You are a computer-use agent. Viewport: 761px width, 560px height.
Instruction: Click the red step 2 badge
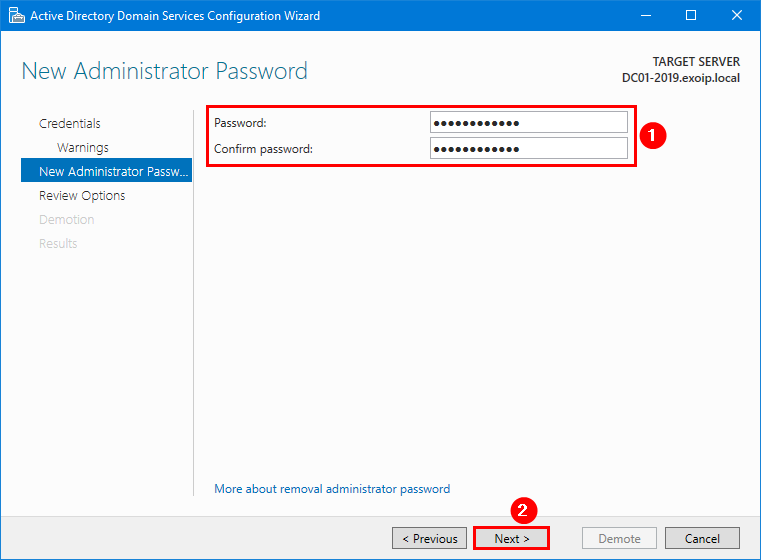(x=520, y=509)
